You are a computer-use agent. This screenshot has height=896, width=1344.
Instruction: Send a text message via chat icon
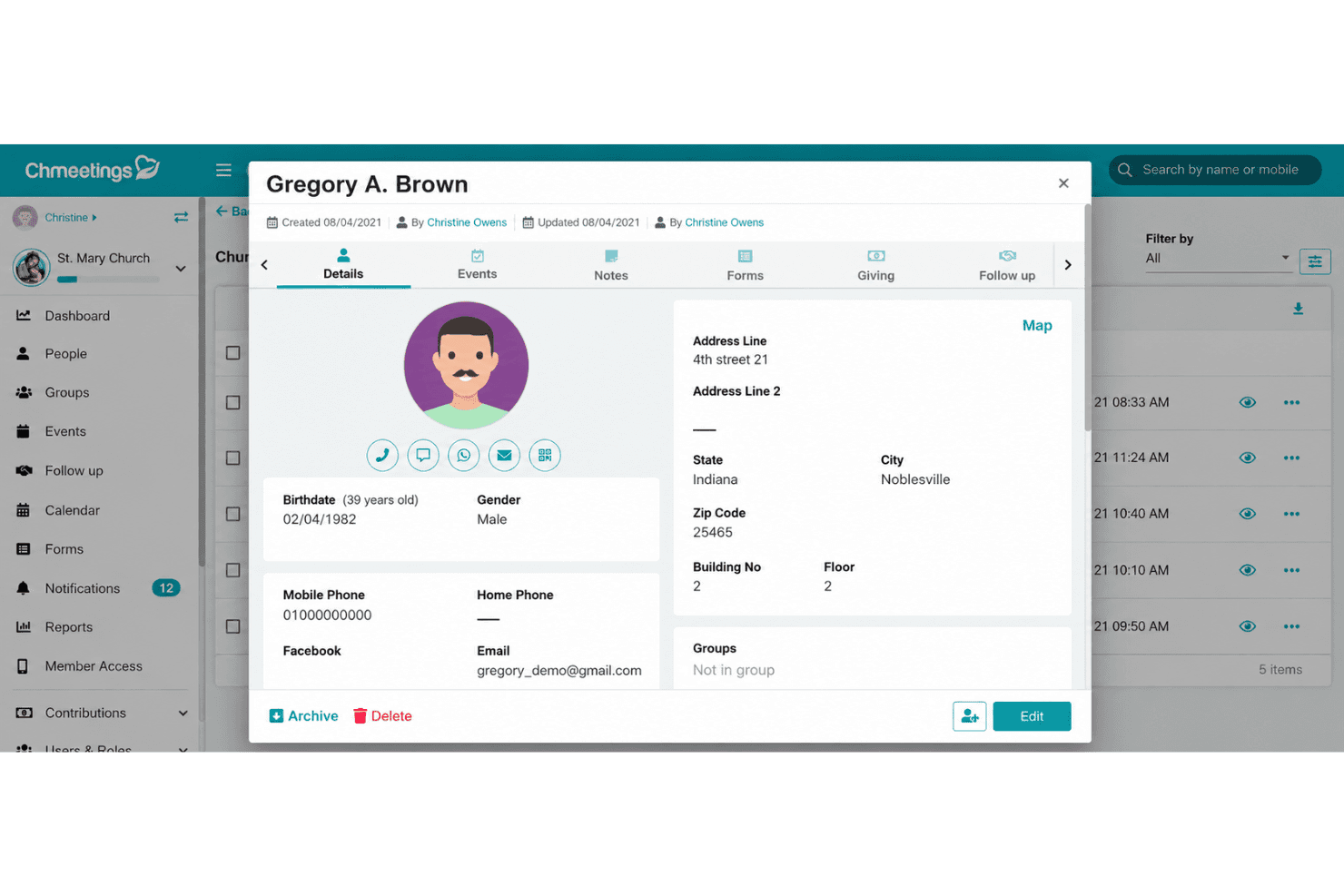tap(423, 455)
